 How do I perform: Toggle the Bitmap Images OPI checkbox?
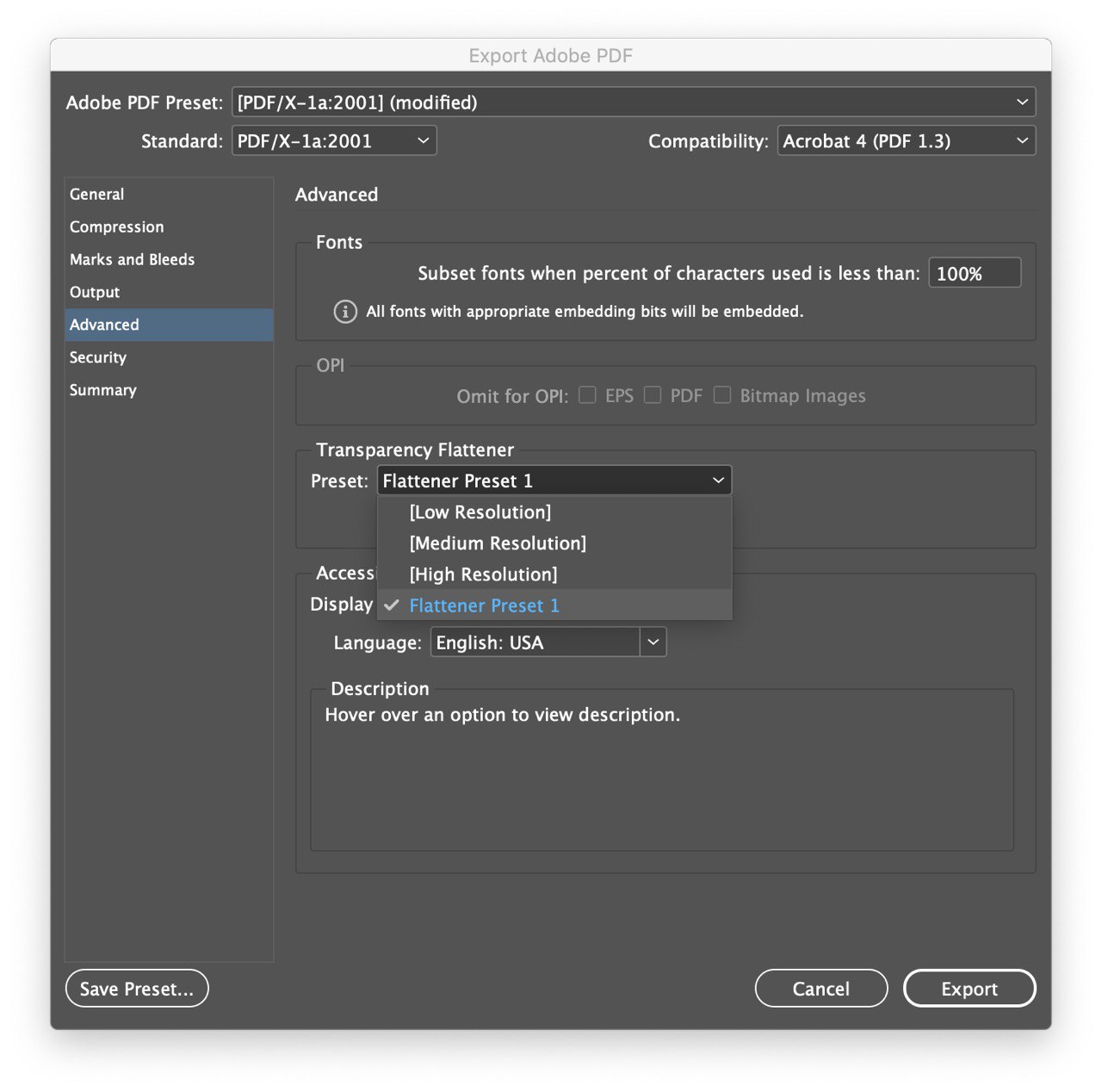click(722, 395)
